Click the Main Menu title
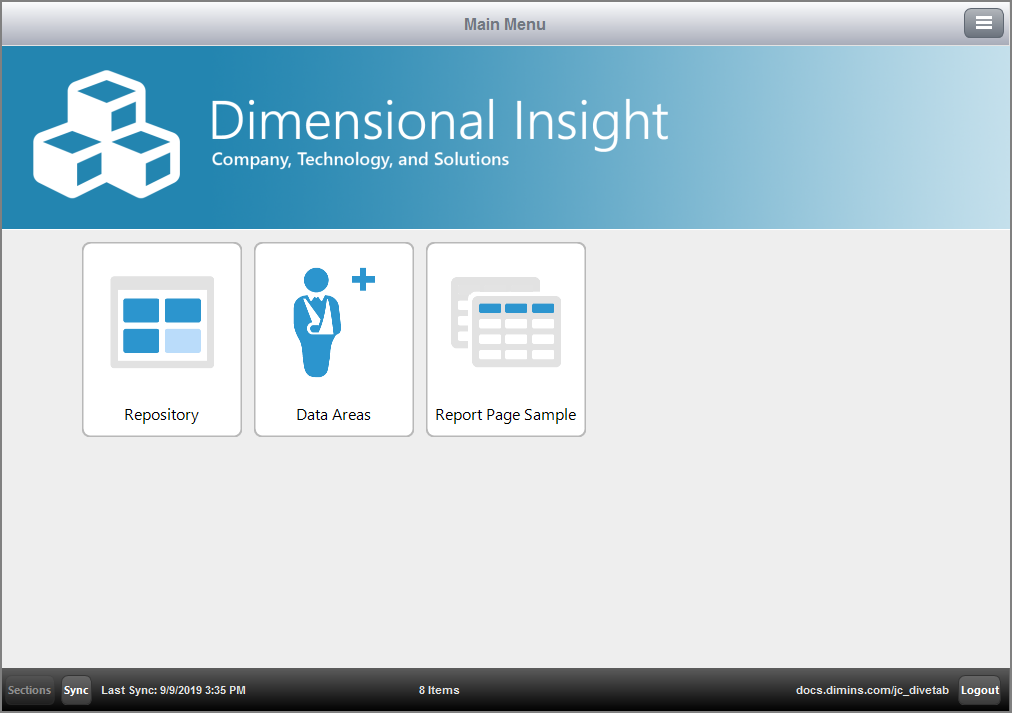Viewport: 1012px width, 713px height. coord(505,24)
